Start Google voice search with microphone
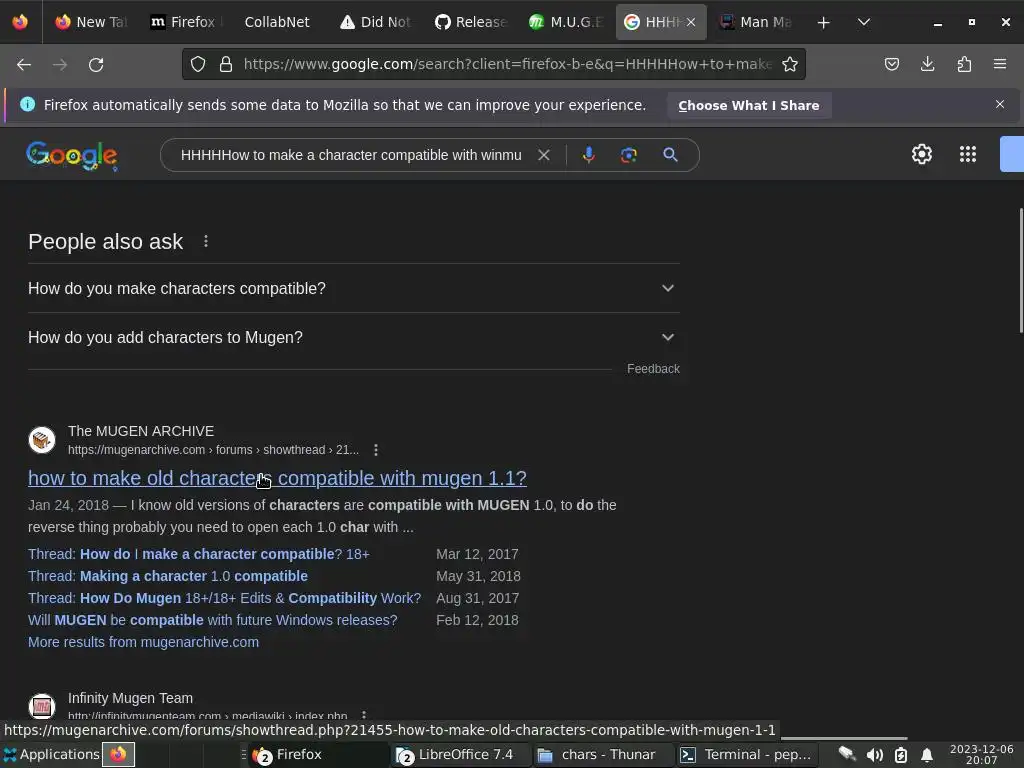Screen dimensions: 1024x768 point(588,155)
